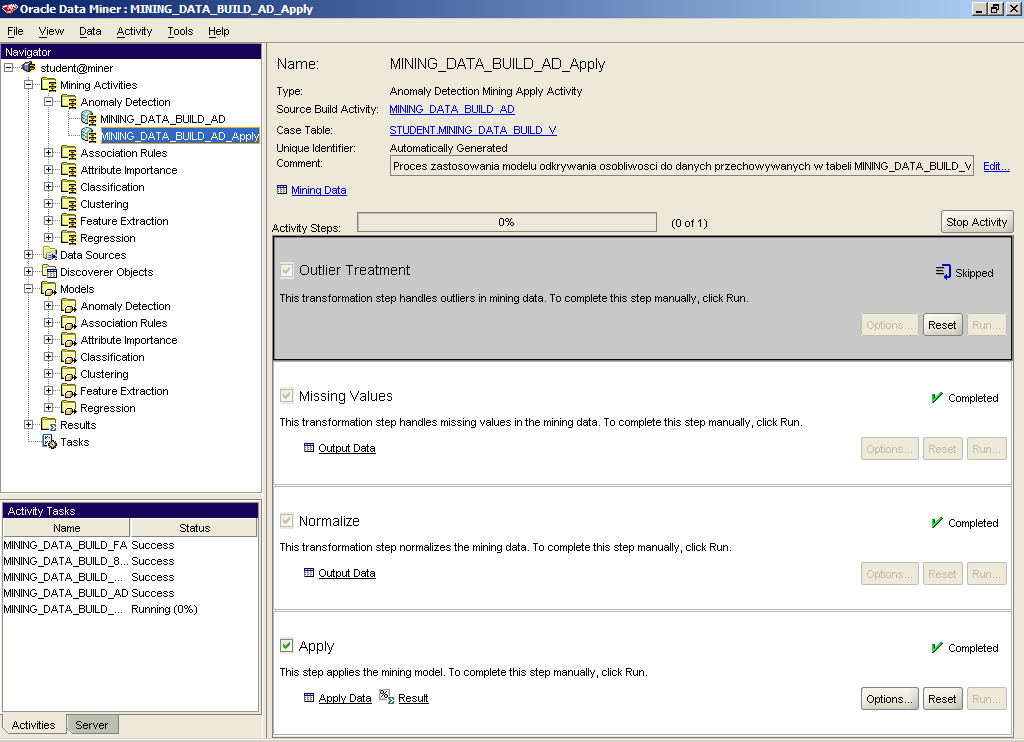Image resolution: width=1024 pixels, height=742 pixels.
Task: Toggle the Missing Values checkbox
Action: [286, 395]
